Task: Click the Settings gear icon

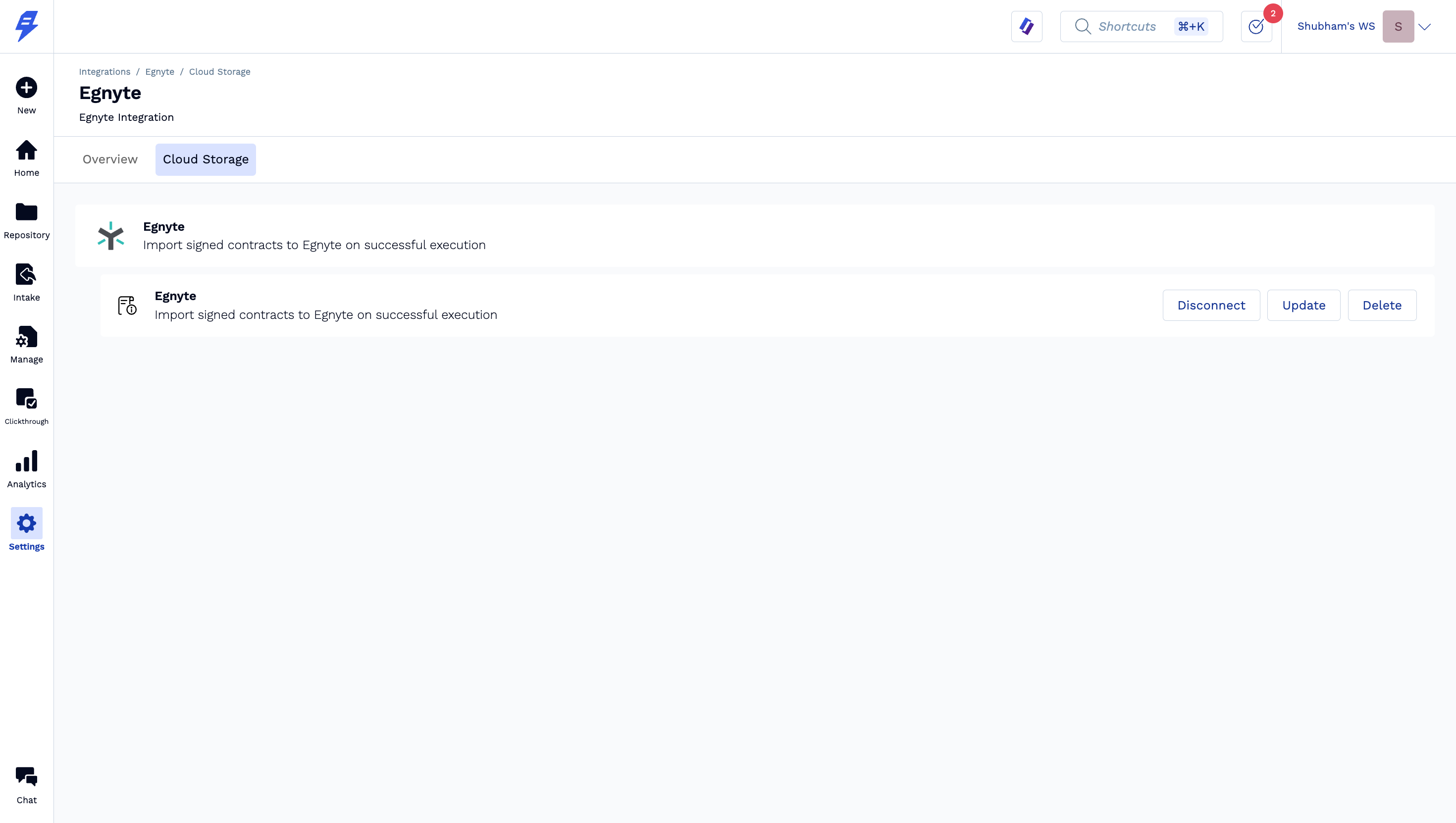Action: pyautogui.click(x=27, y=523)
